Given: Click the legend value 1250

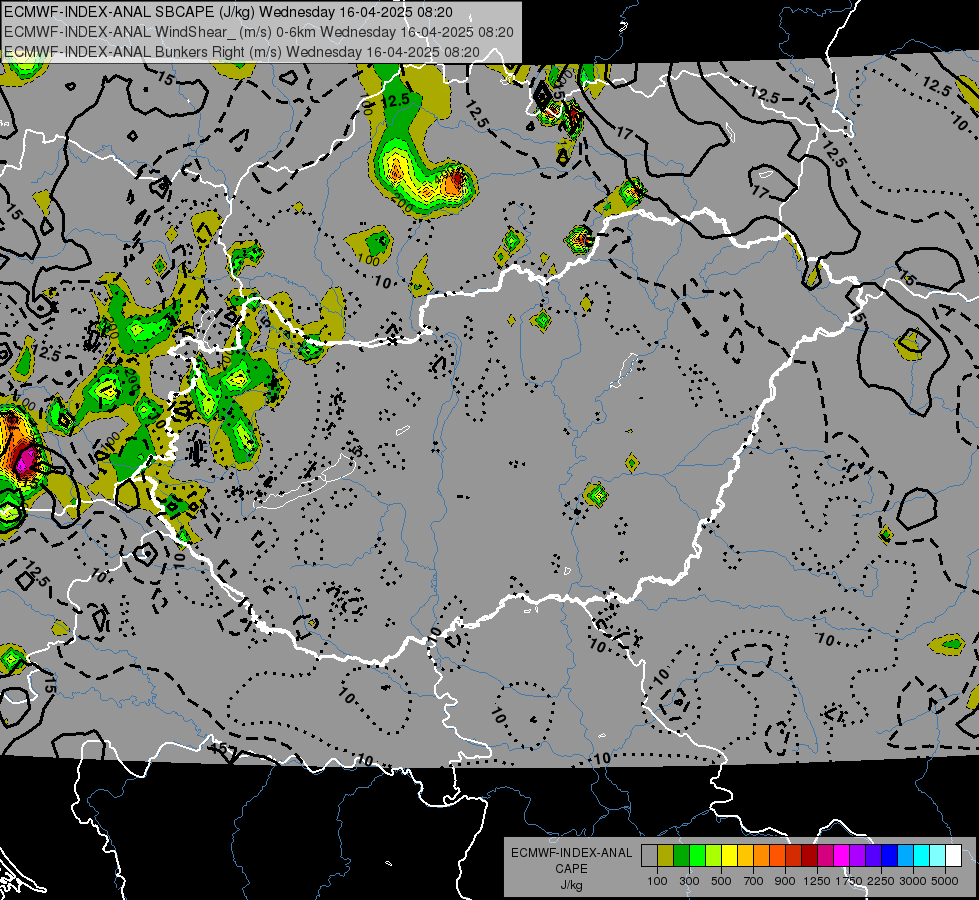Looking at the screenshot, I should click(817, 881).
